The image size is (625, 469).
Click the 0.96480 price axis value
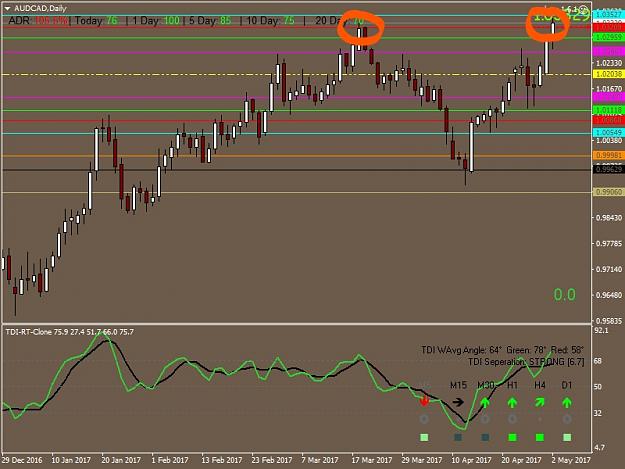coord(609,295)
